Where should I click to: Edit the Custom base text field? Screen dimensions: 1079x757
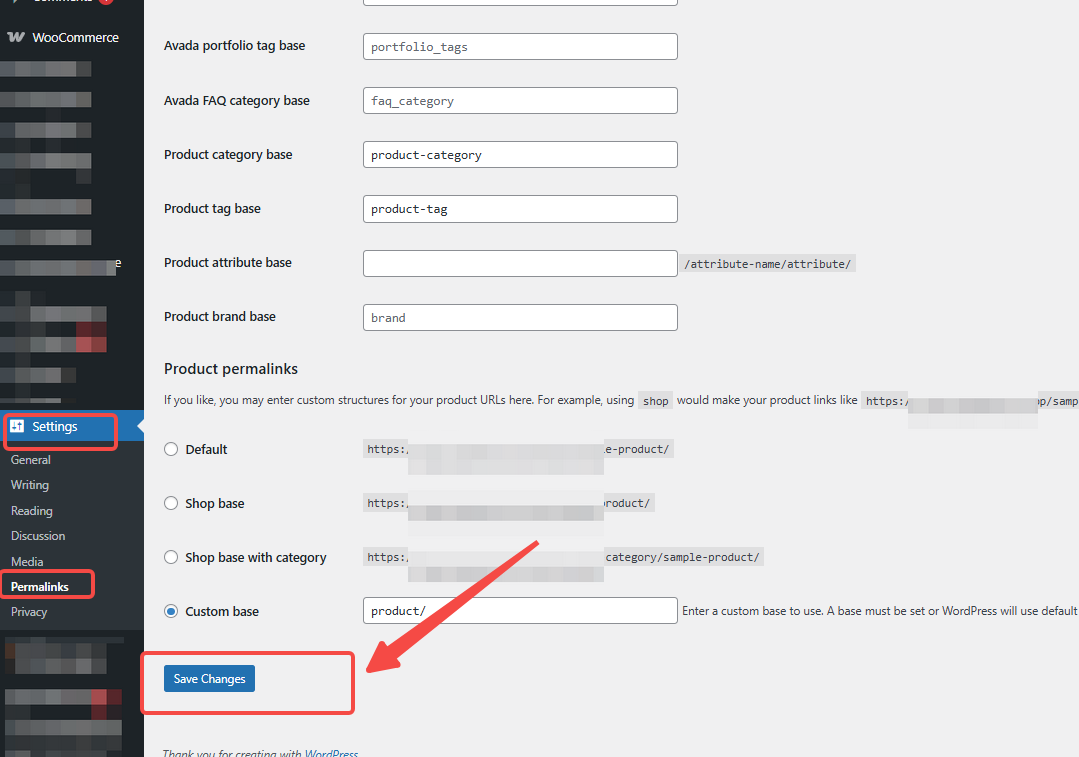pyautogui.click(x=520, y=611)
